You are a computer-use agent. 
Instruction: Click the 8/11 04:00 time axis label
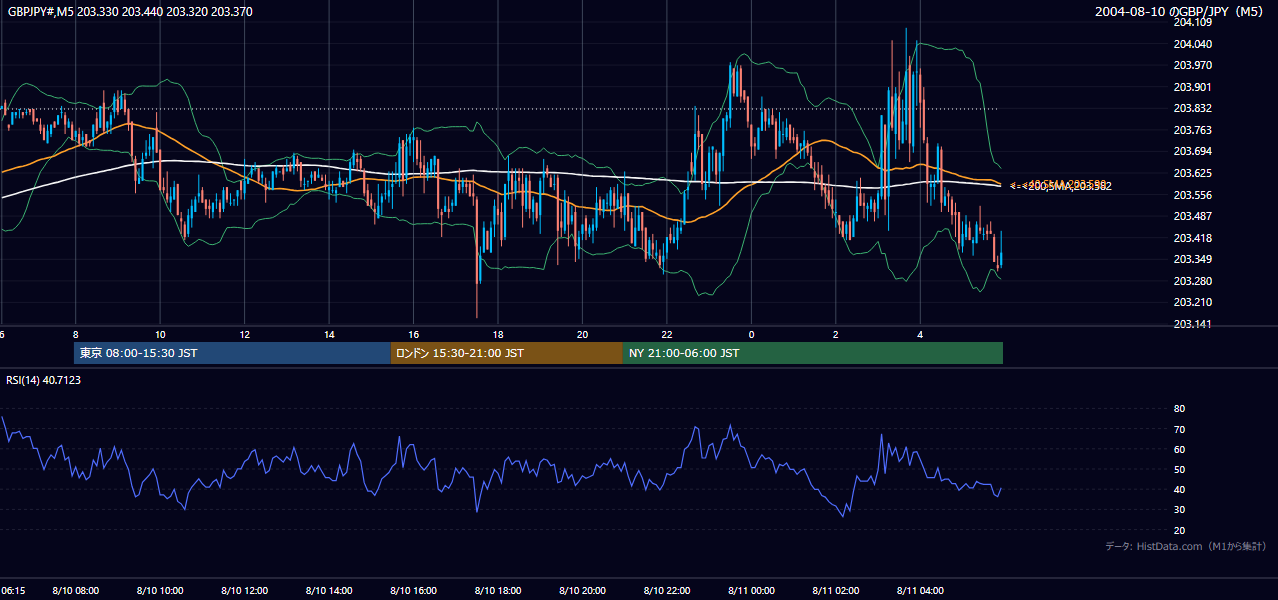[x=921, y=591]
